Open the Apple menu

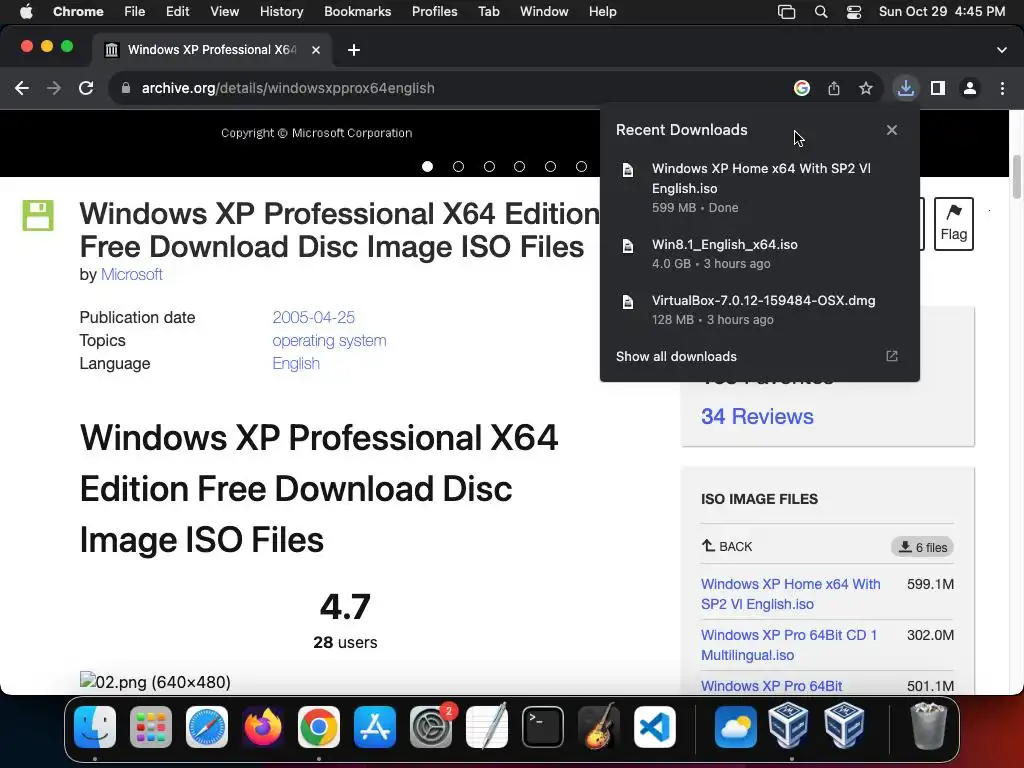click(x=26, y=12)
